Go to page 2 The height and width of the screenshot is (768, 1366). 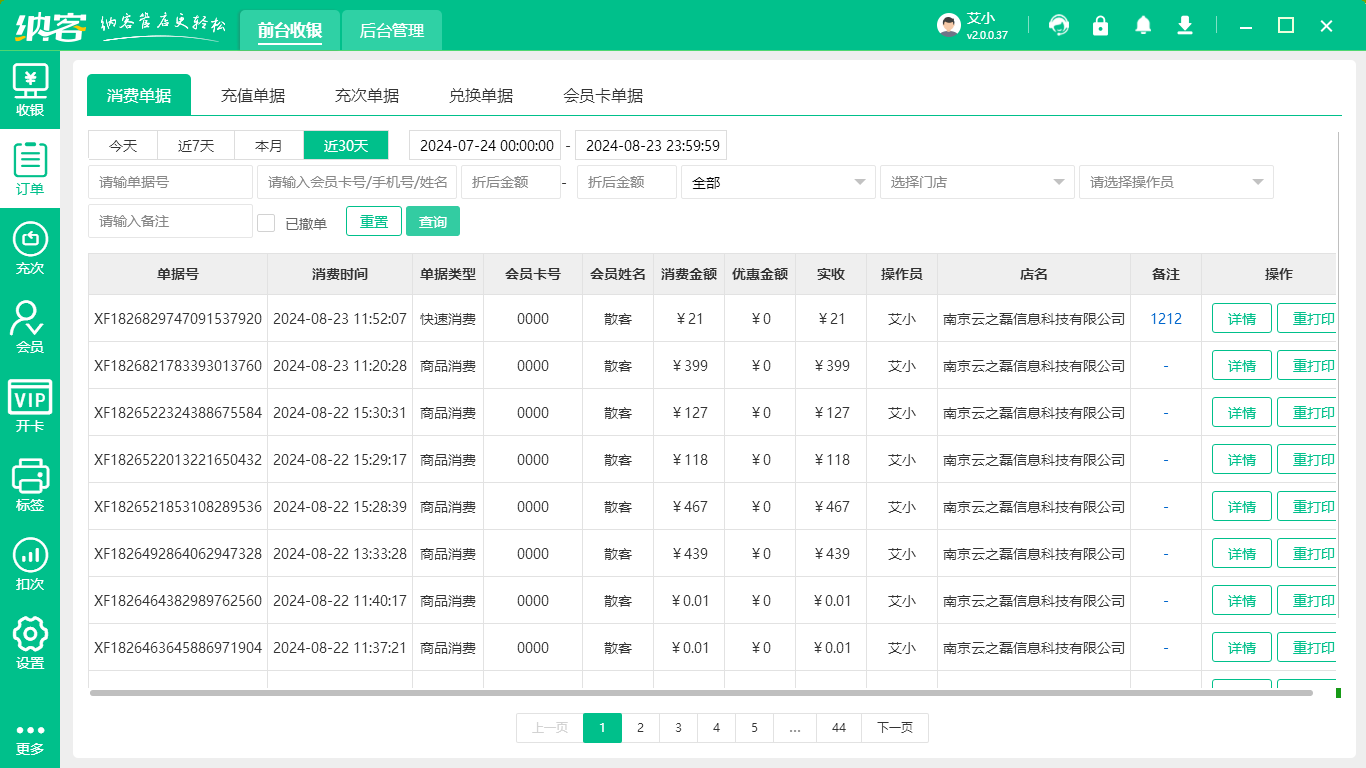[x=640, y=728]
